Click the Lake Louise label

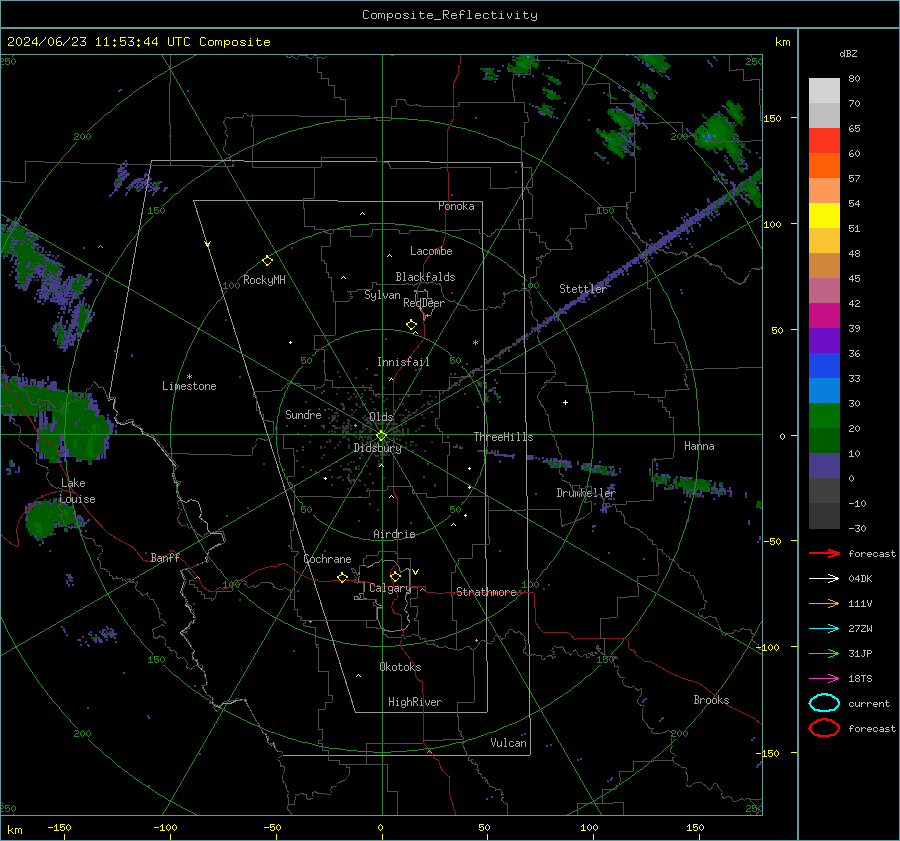(78, 491)
